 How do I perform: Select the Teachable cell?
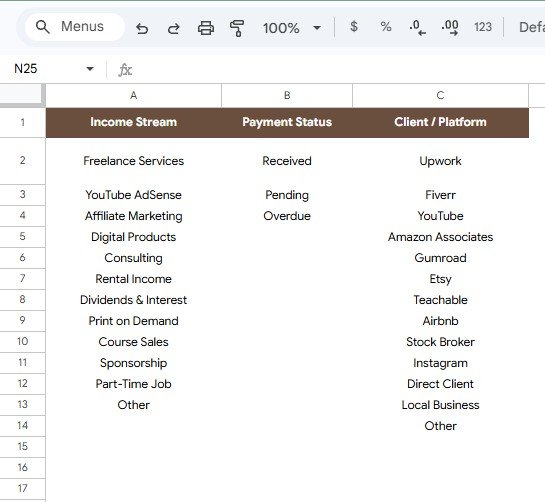(440, 300)
